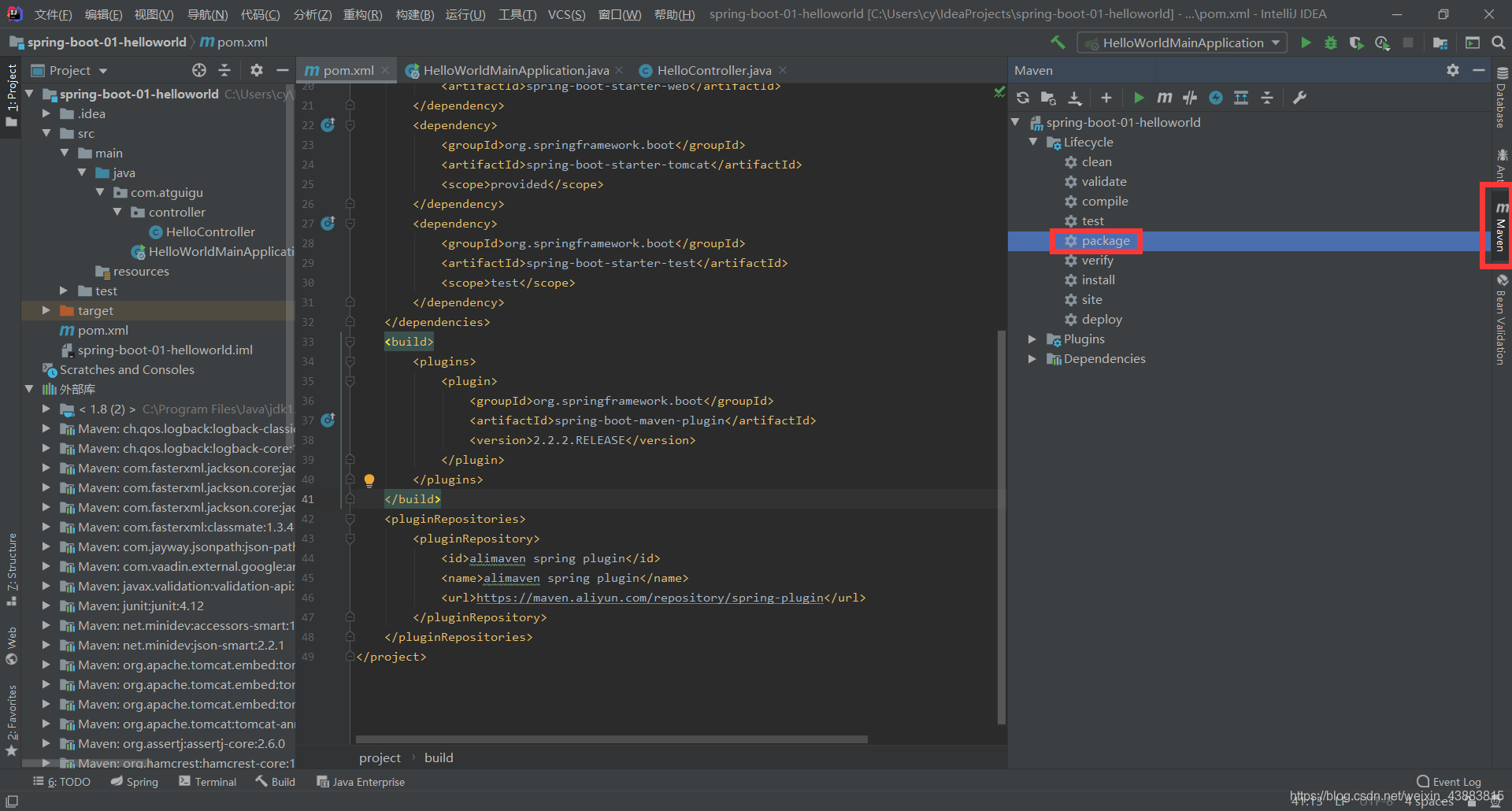This screenshot has height=811, width=1512.
Task: Expand the Plugins node in Maven
Action: [x=1033, y=339]
